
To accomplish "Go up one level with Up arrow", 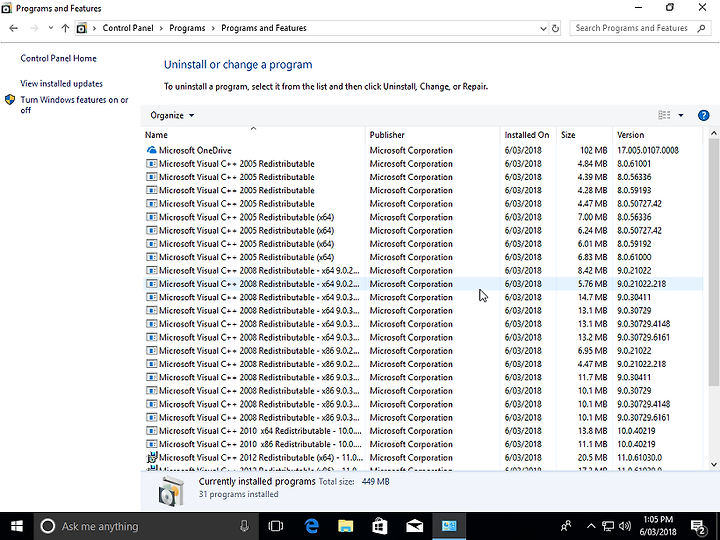I will 65,28.
